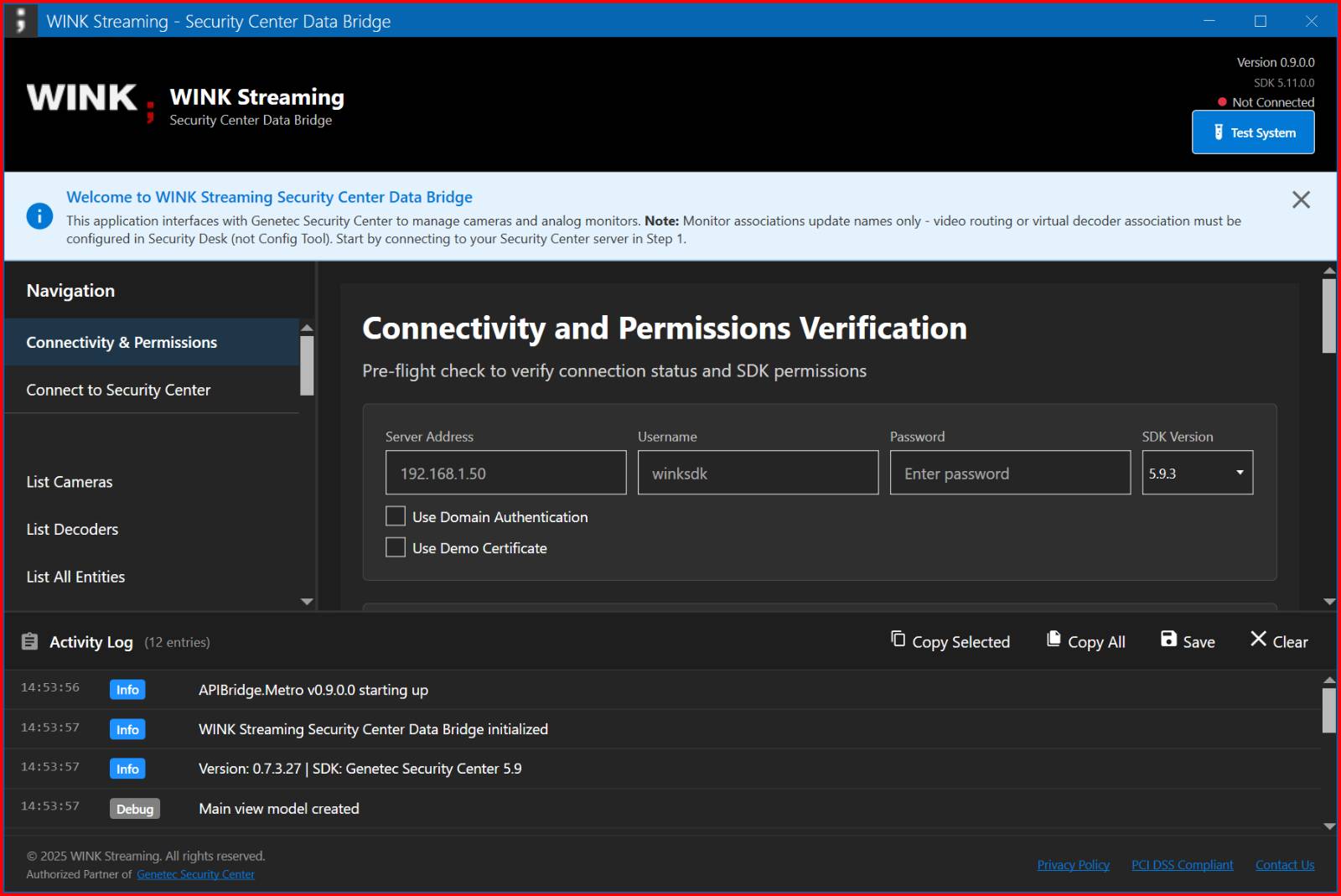Click the Copy All text label

coord(1096,642)
